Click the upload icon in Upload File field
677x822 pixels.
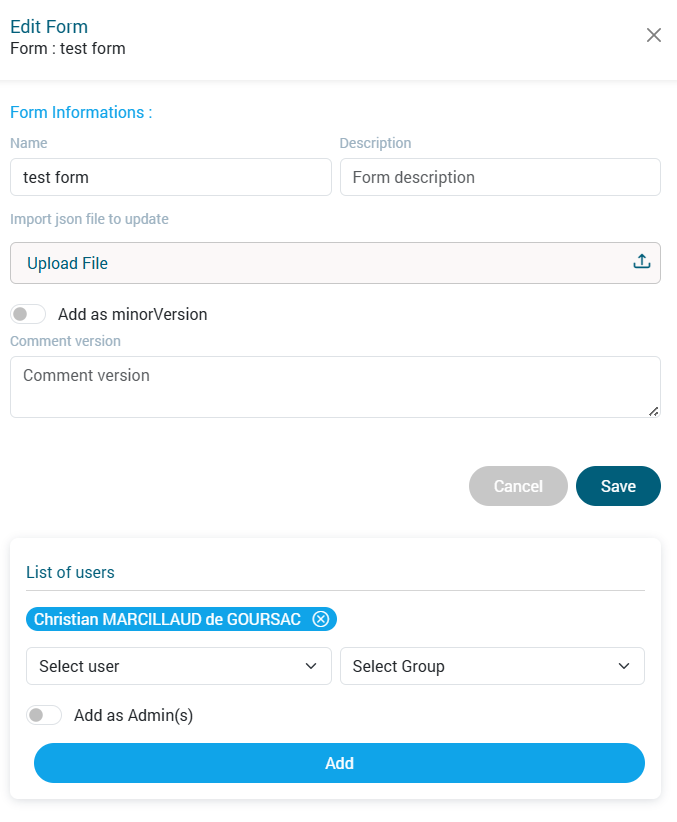coord(641,261)
